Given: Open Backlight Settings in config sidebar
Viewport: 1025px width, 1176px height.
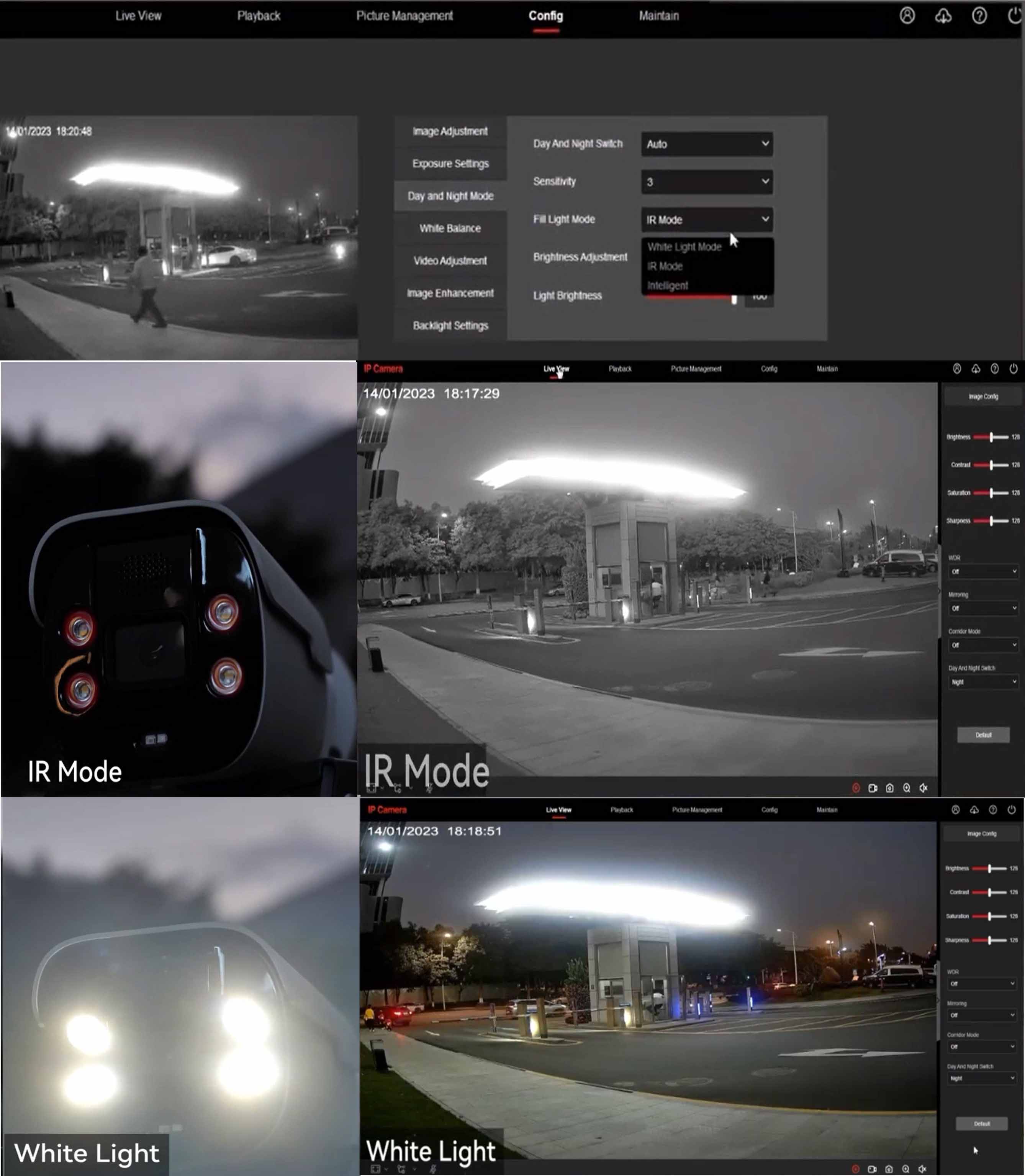Looking at the screenshot, I should pos(450,326).
